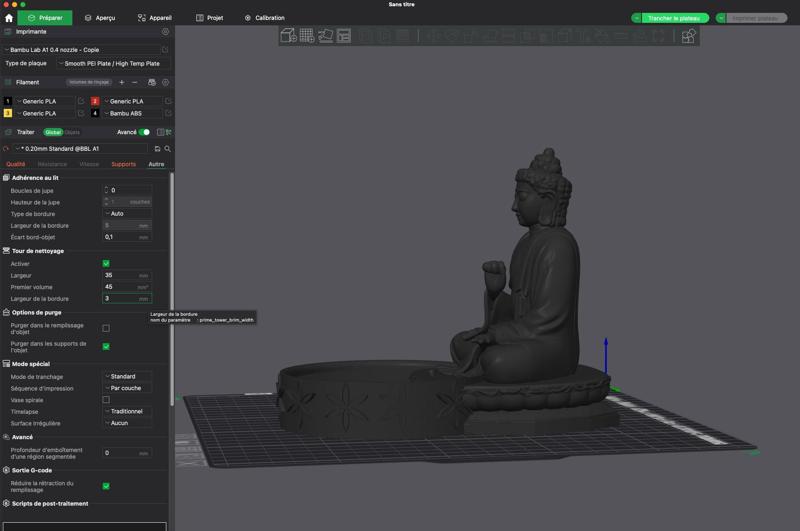Click Premier volume value field
The height and width of the screenshot is (531, 800).
coord(128,287)
